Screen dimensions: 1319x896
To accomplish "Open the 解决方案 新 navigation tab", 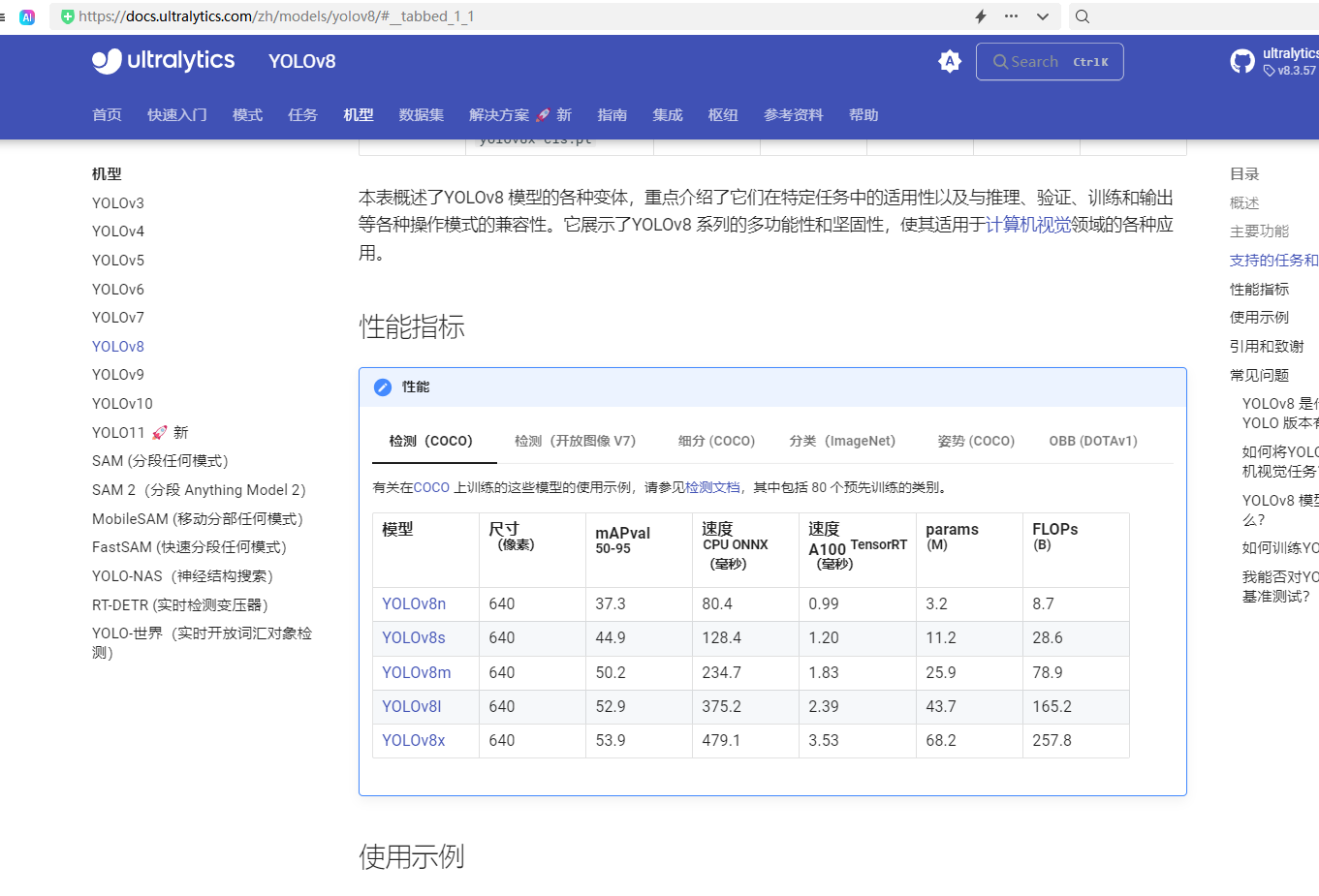I will pos(520,115).
